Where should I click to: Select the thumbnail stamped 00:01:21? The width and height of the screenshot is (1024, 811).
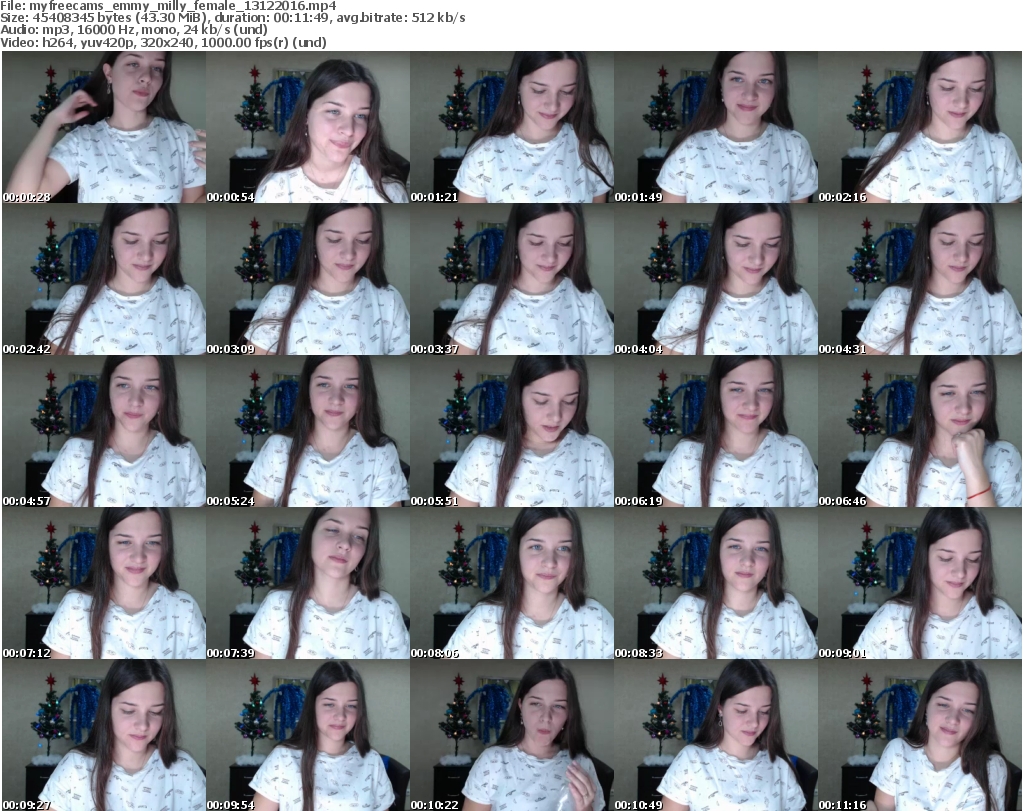tap(511, 127)
